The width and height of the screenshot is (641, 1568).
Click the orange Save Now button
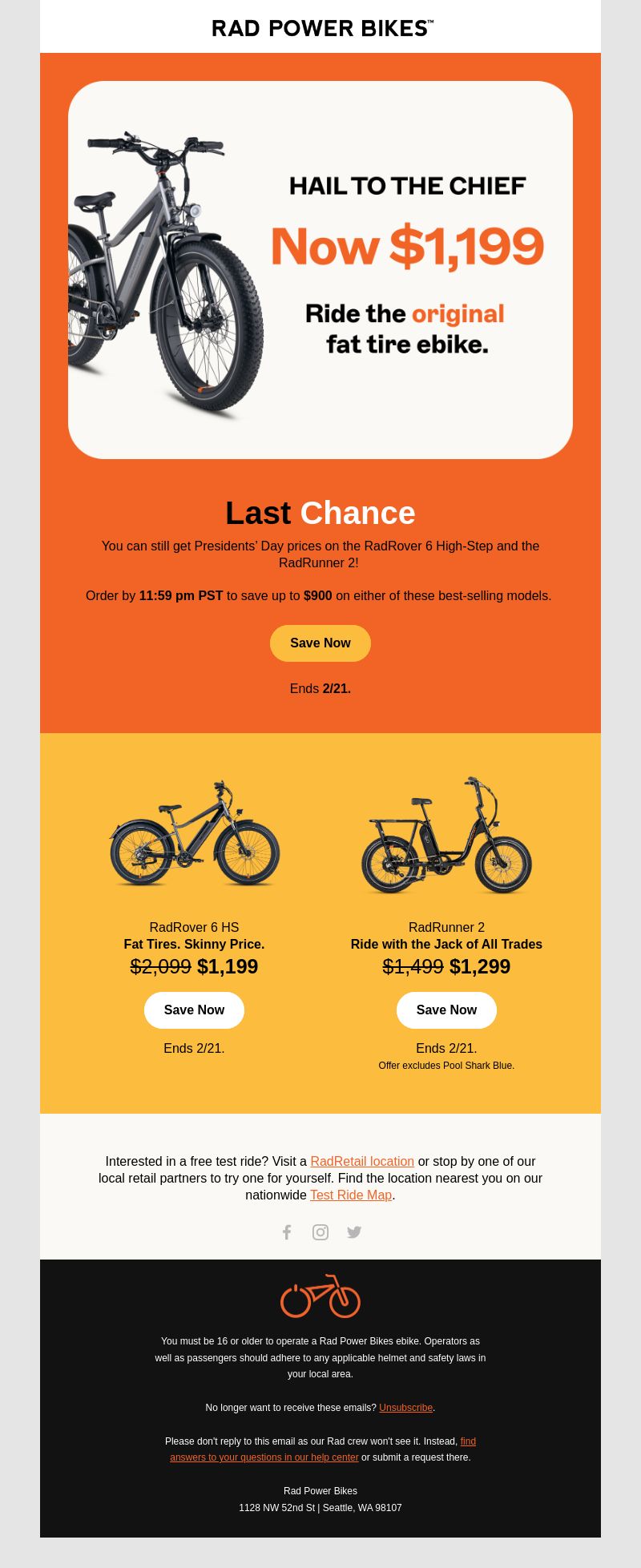320,643
